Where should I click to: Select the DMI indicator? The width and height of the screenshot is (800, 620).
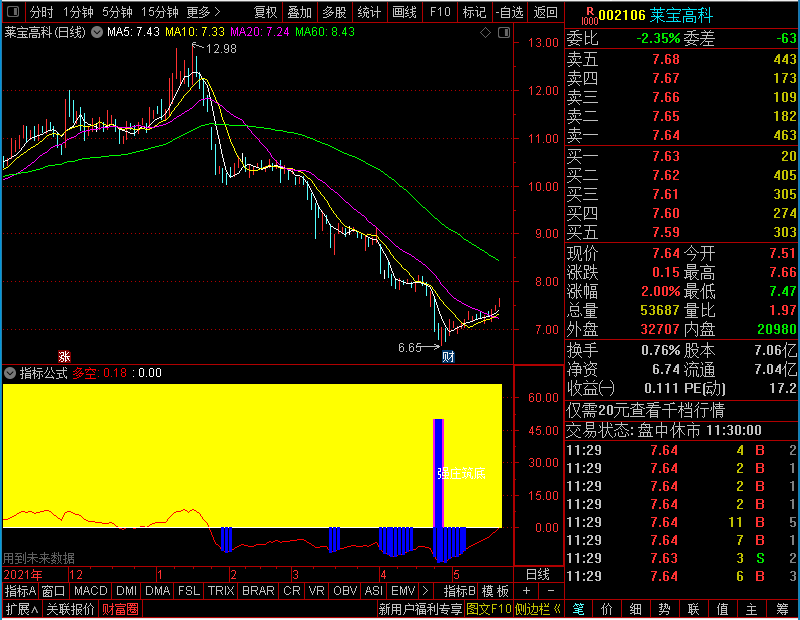tap(126, 591)
